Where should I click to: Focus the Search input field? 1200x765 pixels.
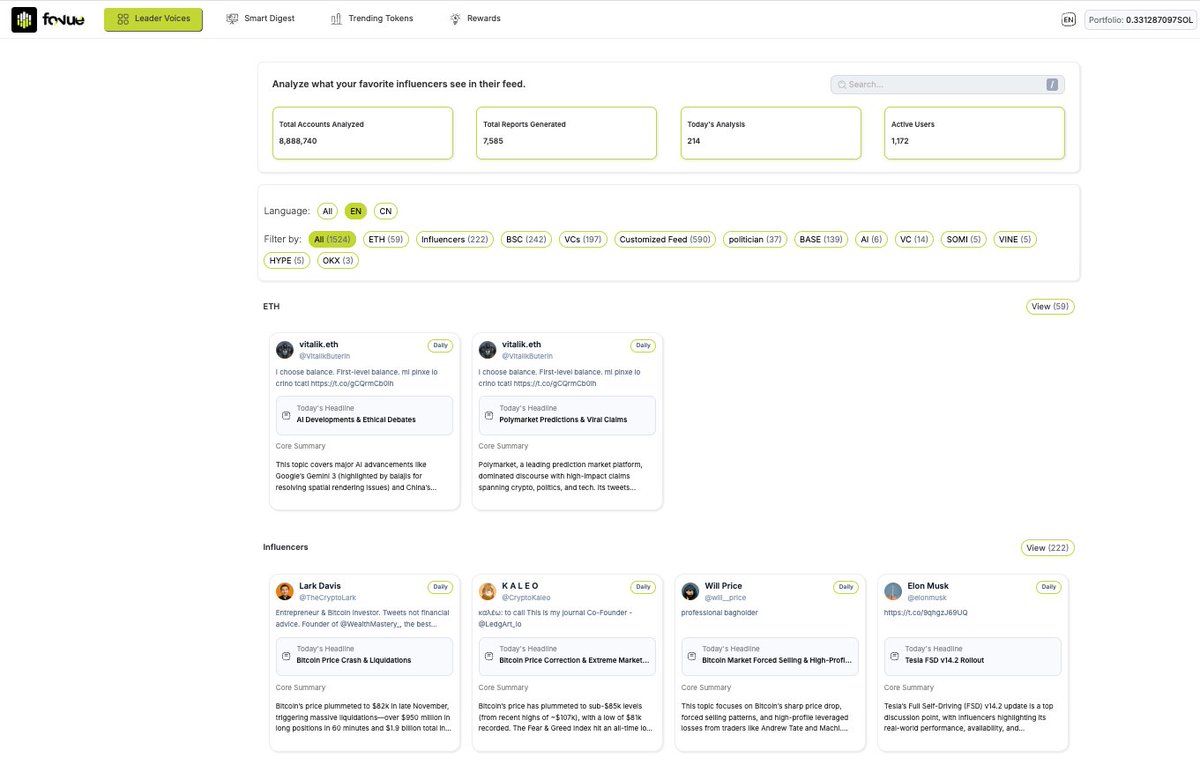[947, 85]
